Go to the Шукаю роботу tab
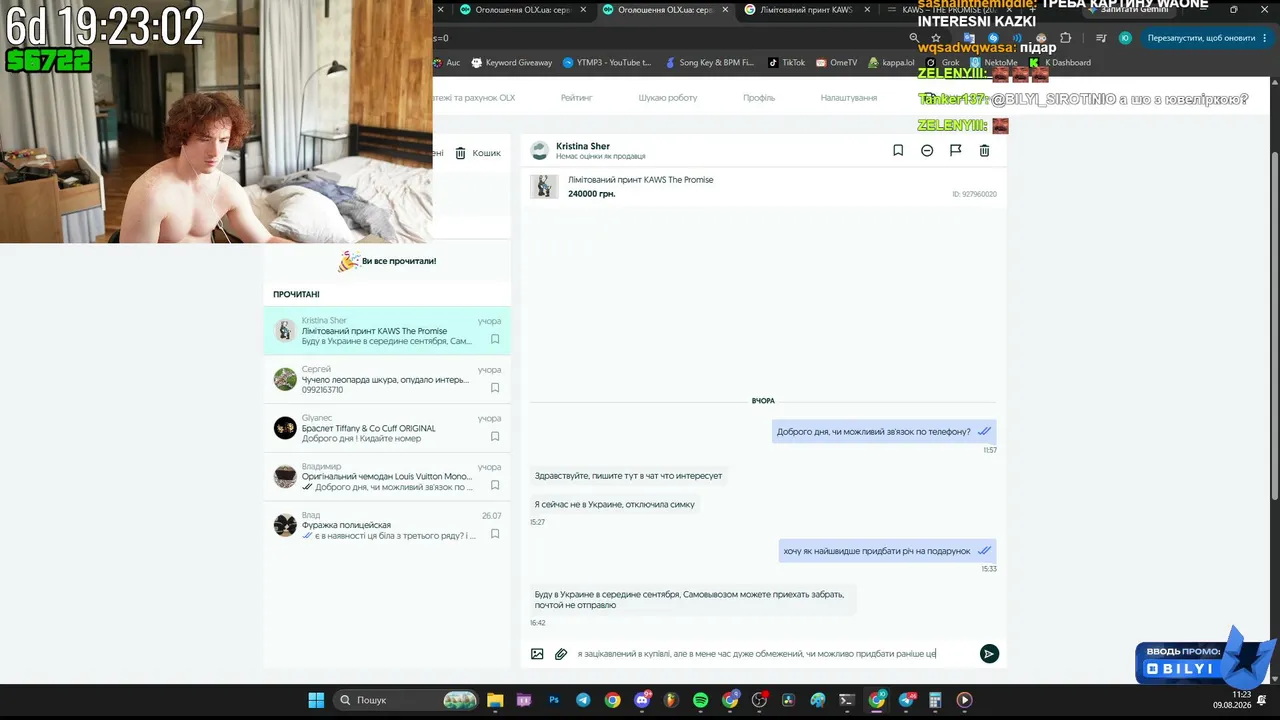The image size is (1280, 720). 668,98
